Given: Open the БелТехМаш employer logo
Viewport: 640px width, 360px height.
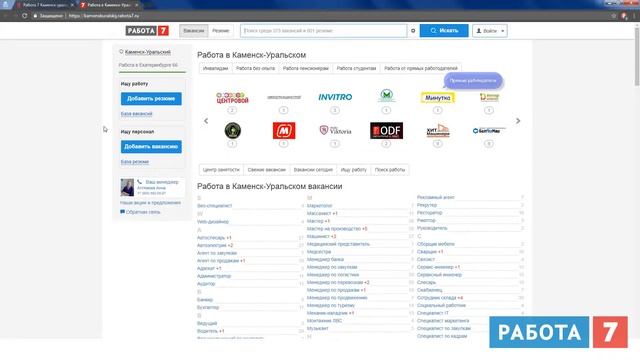Looking at the screenshot, I should pyautogui.click(x=489, y=131).
